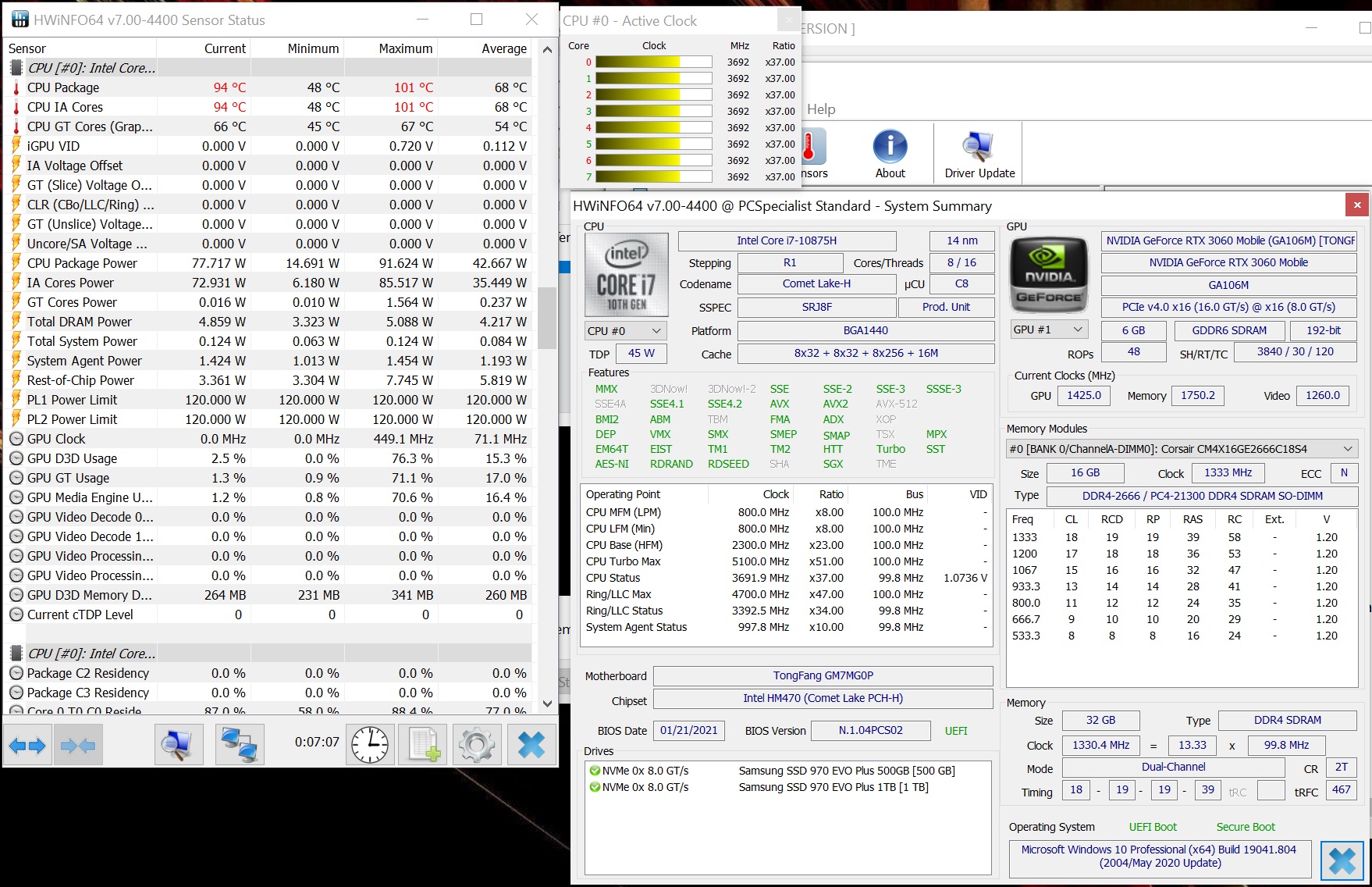Click log file save icon with plus
The height and width of the screenshot is (887, 1372).
click(x=423, y=745)
